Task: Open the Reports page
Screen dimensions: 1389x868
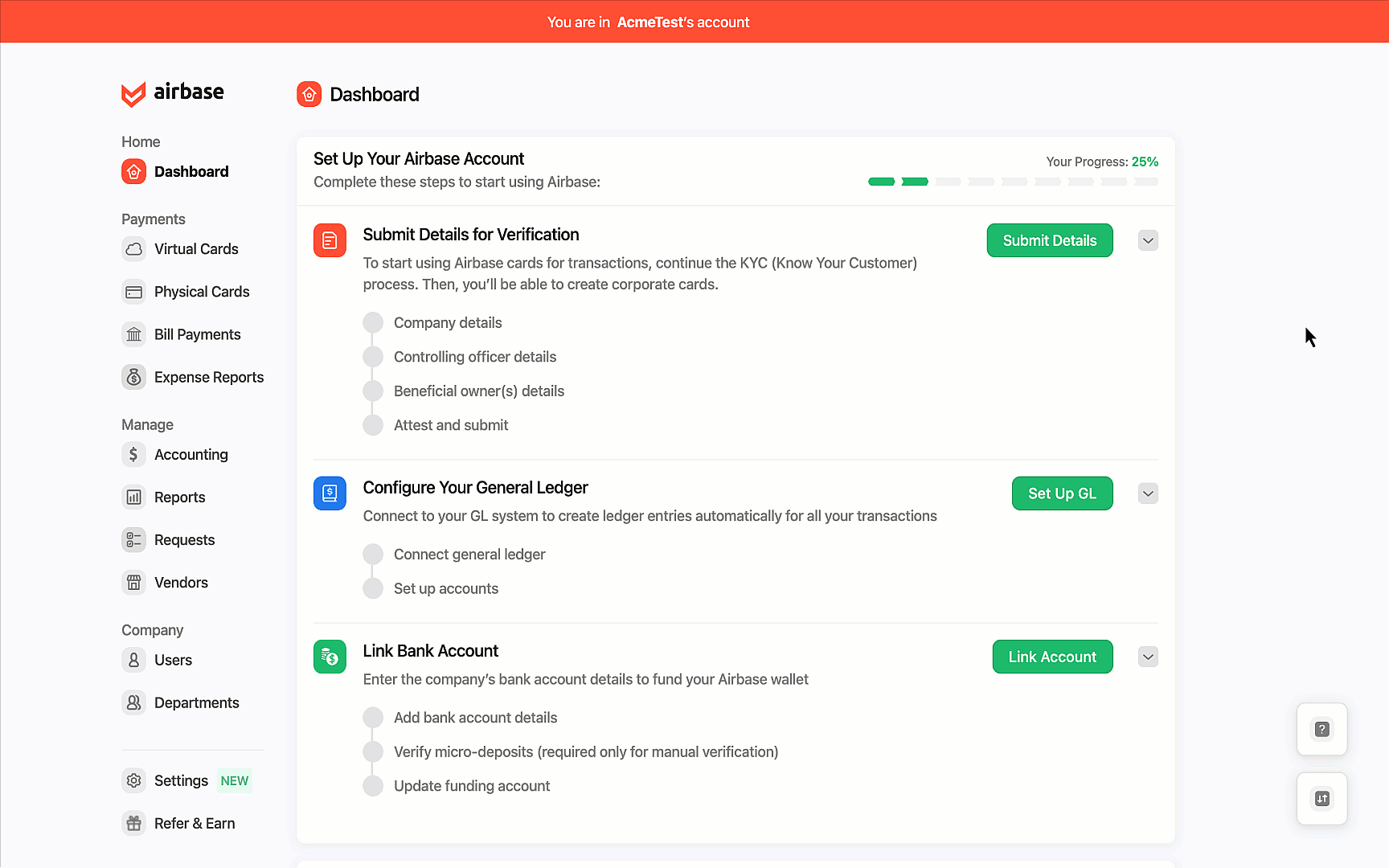Action: [x=164, y=497]
